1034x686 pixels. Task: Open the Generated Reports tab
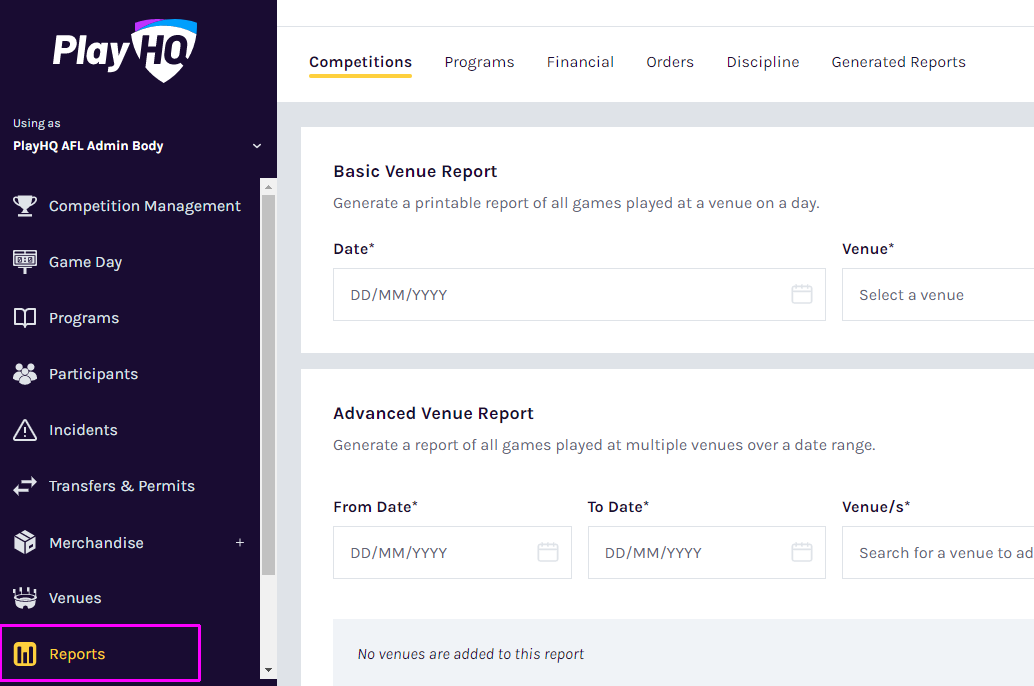(898, 62)
